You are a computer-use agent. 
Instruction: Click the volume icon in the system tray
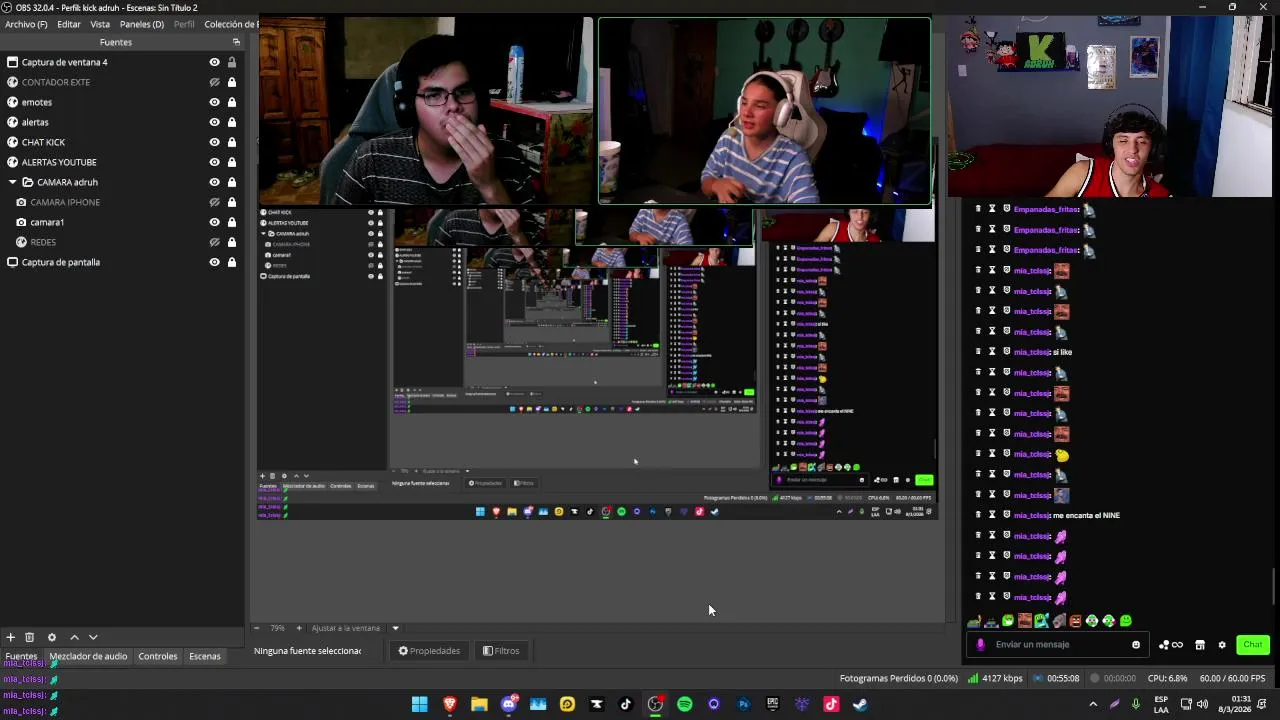coord(1202,704)
